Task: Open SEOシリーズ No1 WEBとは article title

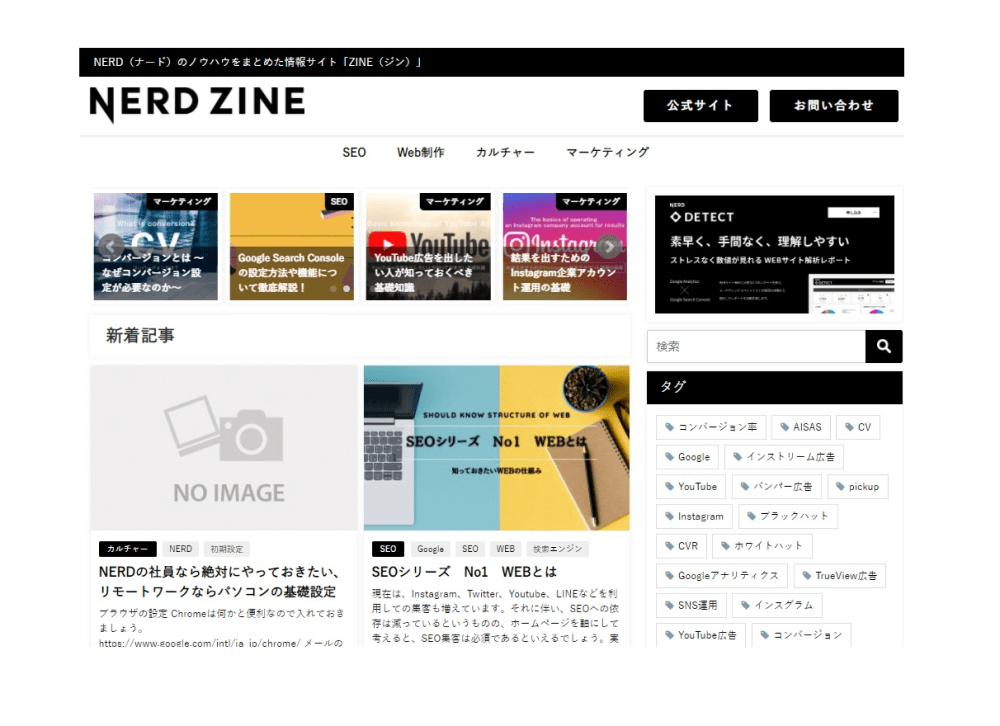Action: (464, 572)
